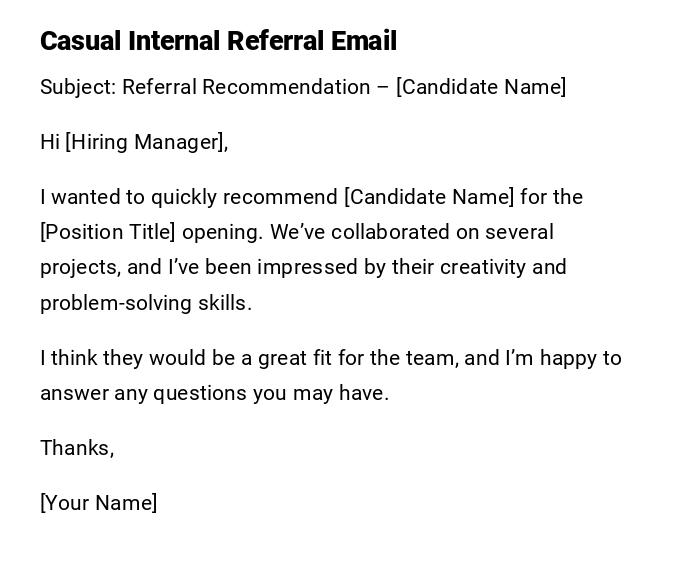Click the Thanks, closing line
This screenshot has height=566, width=700.
pos(77,448)
